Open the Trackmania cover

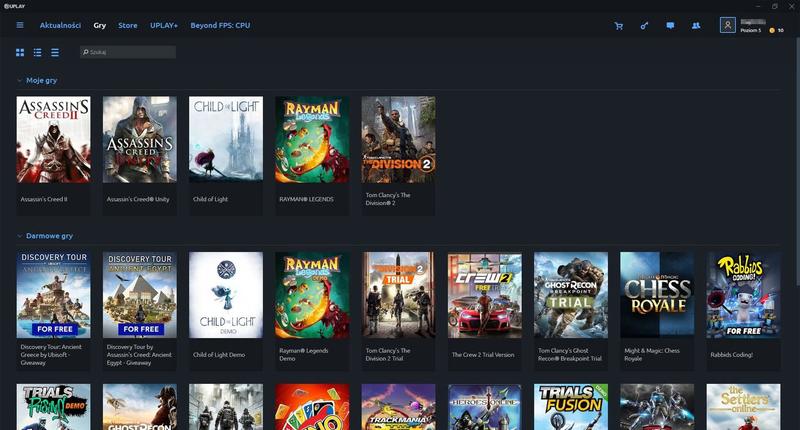(x=398, y=407)
